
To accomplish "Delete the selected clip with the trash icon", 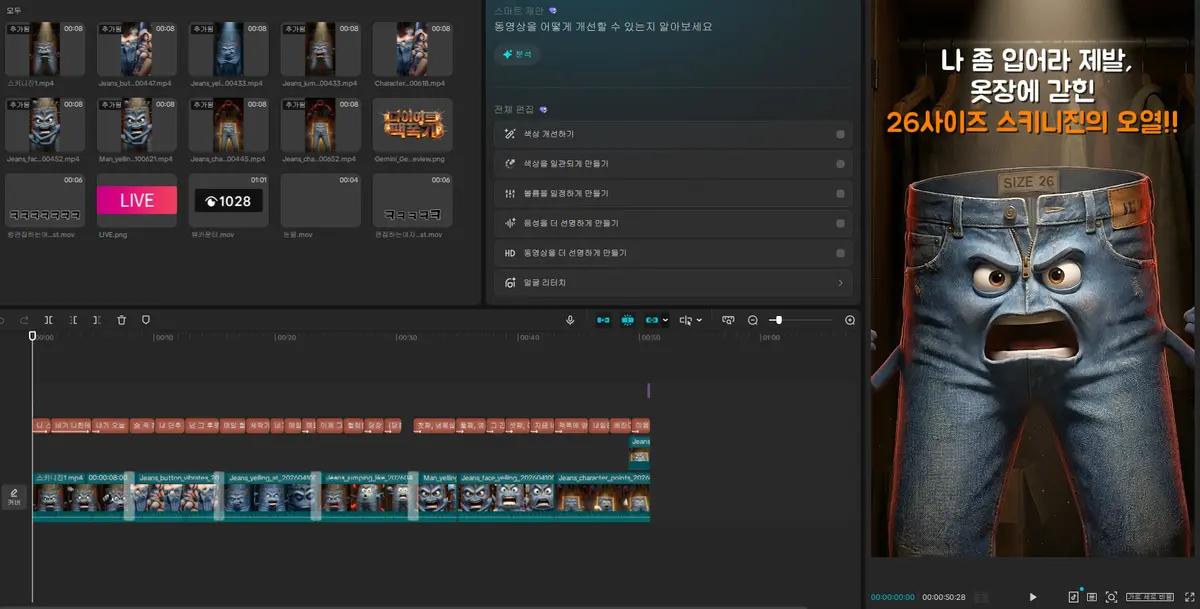I will click(x=121, y=320).
